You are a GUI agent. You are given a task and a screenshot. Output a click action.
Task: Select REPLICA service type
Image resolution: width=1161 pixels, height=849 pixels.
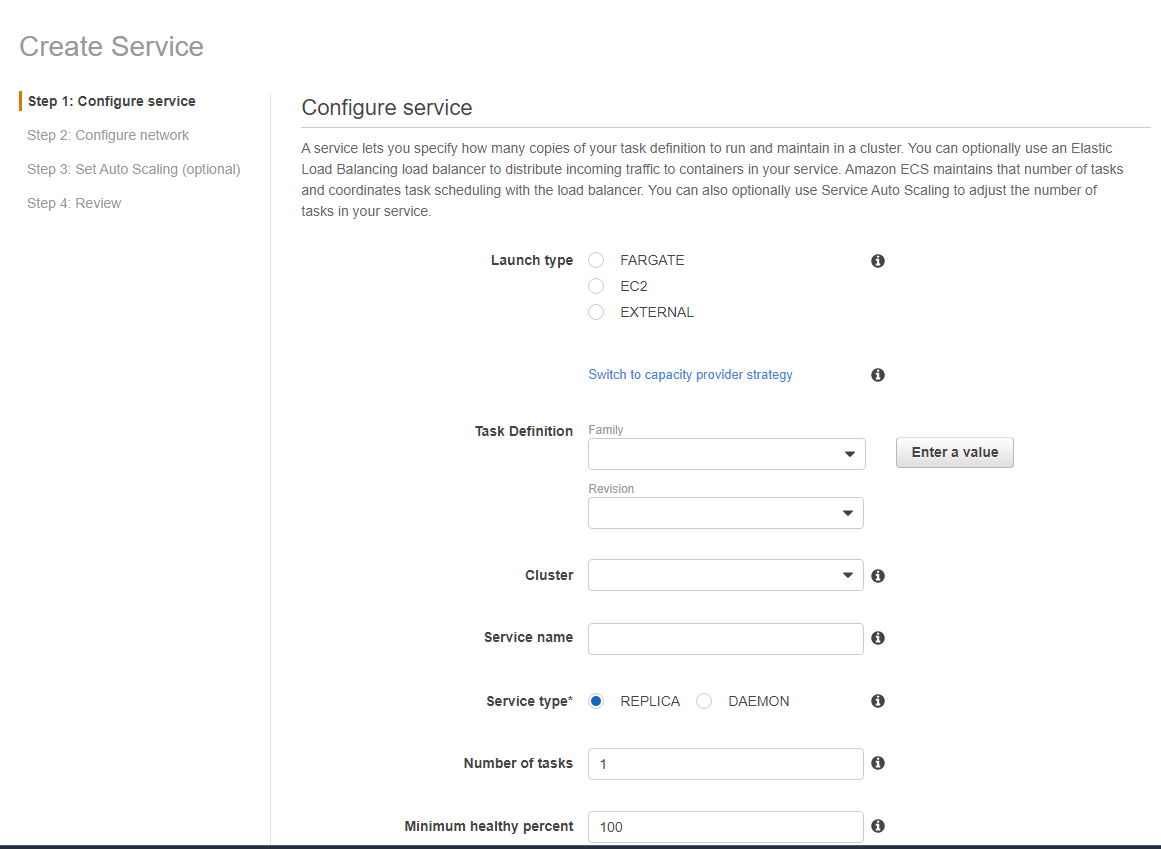click(596, 701)
